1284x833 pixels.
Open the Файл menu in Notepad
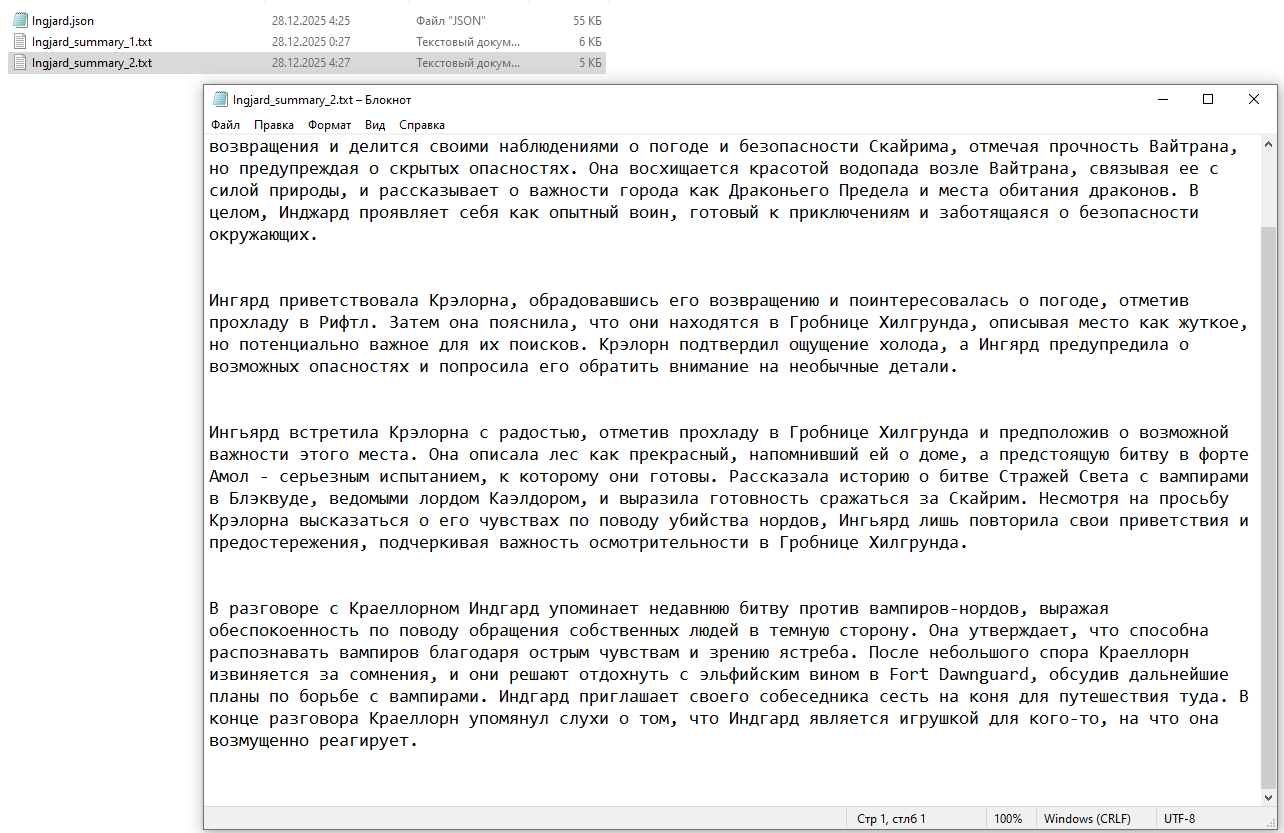pyautogui.click(x=225, y=125)
